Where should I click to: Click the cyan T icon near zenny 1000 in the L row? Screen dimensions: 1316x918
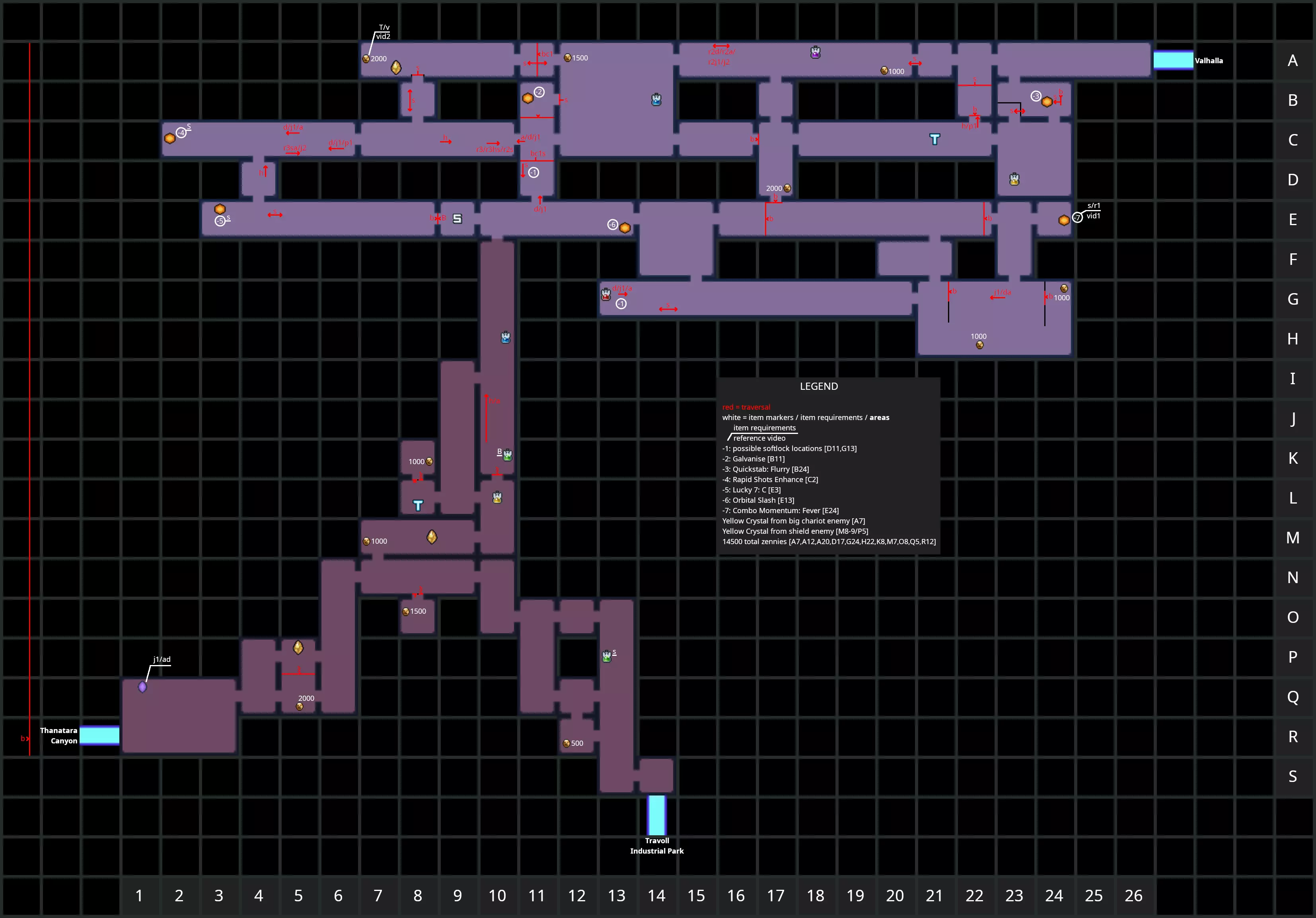(x=418, y=505)
